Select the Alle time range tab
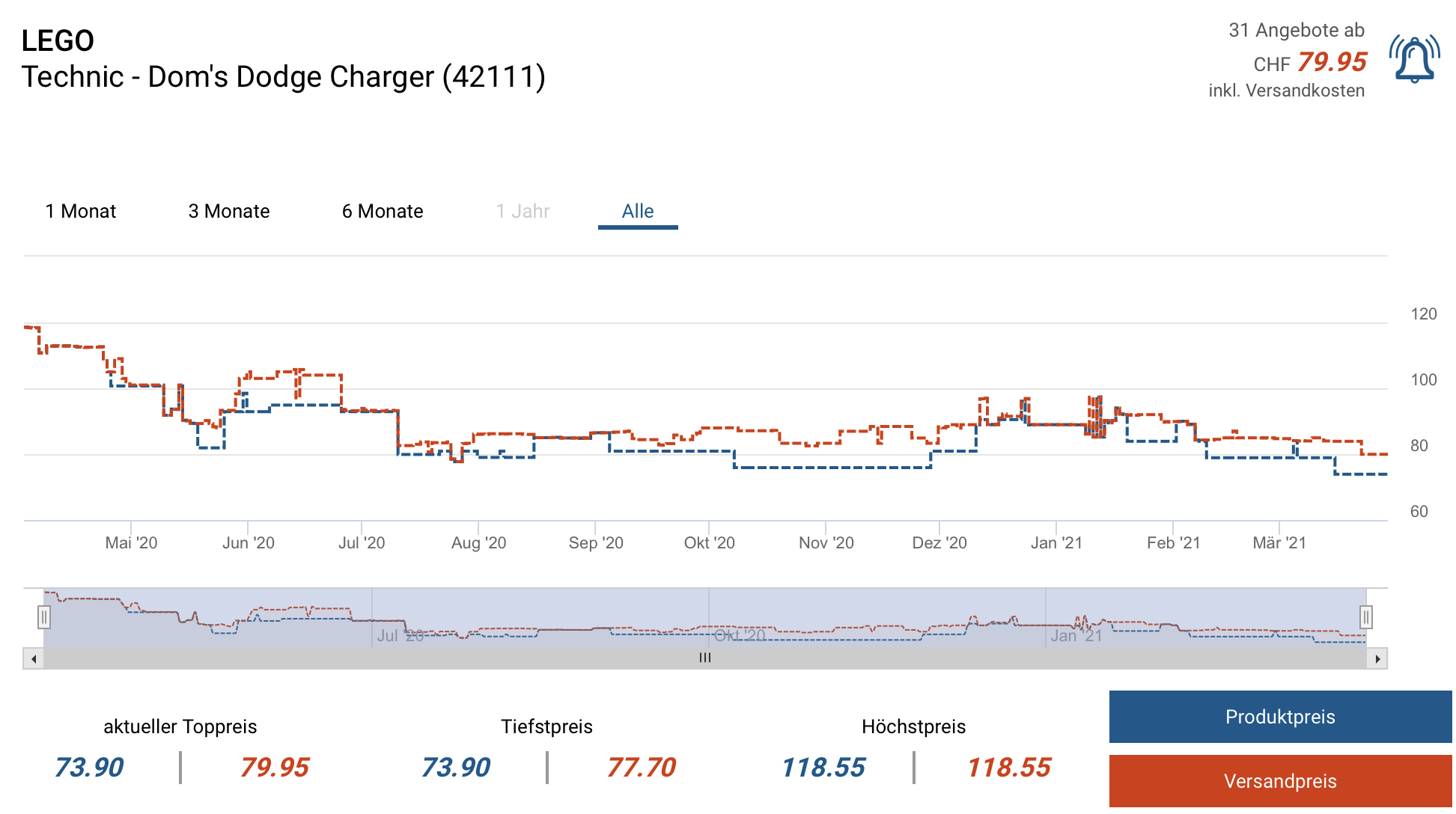 [x=638, y=212]
